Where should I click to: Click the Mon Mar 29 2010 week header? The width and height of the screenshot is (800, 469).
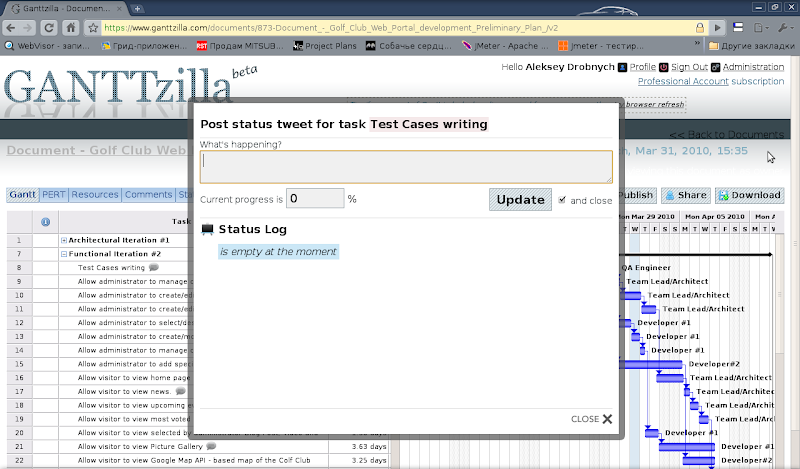tap(648, 216)
